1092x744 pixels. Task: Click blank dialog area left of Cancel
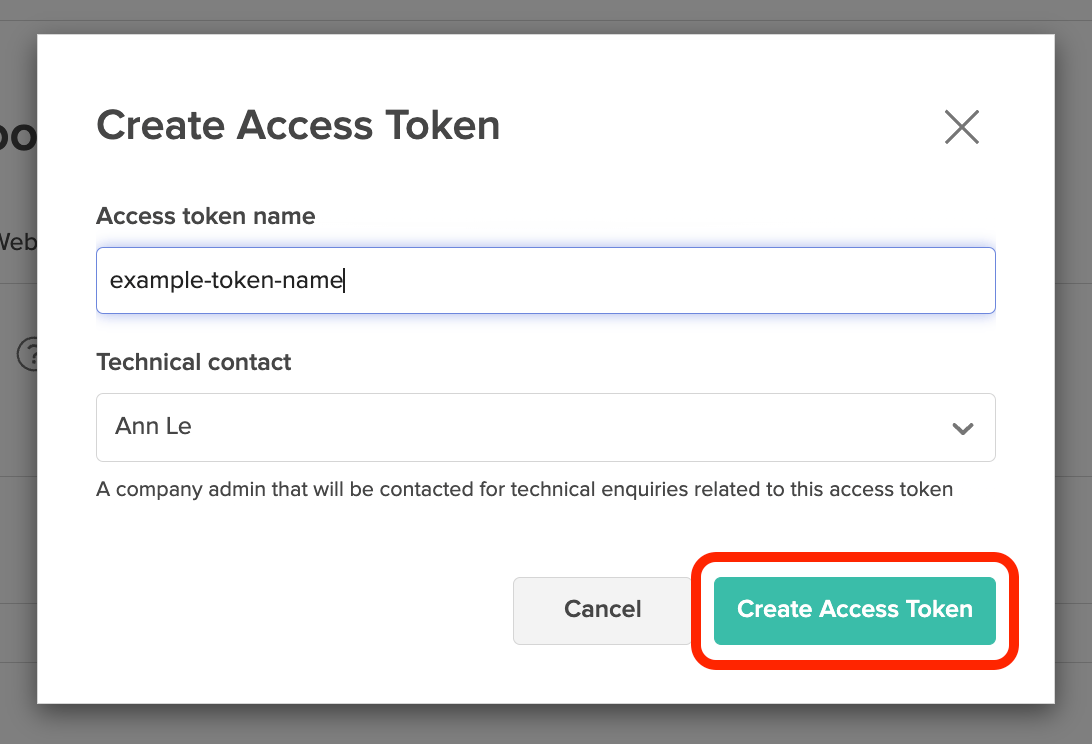coord(300,609)
